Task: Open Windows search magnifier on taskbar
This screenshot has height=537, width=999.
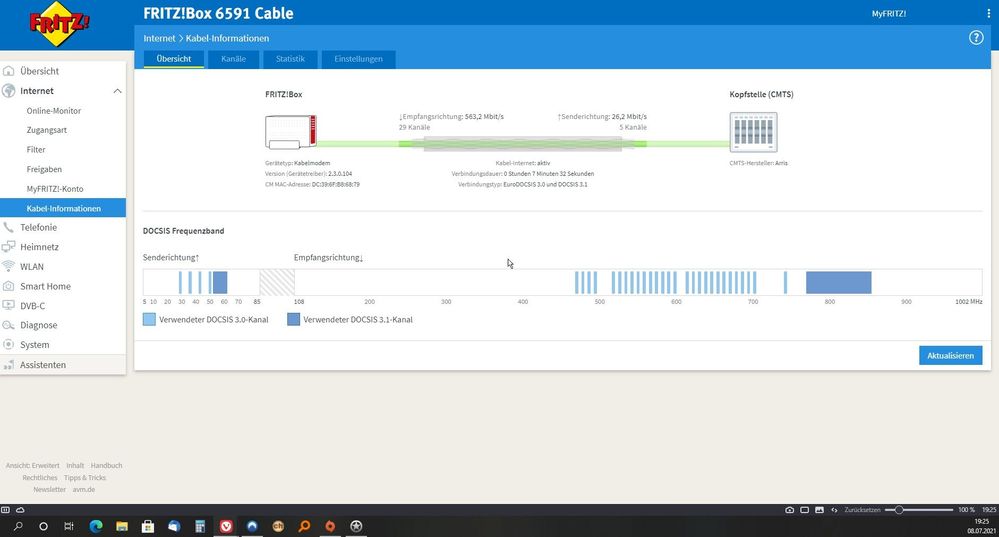Action: click(18, 526)
